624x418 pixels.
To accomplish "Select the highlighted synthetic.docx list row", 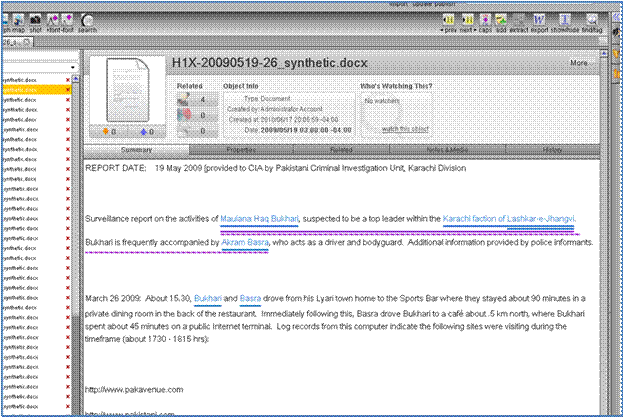I will [37, 90].
